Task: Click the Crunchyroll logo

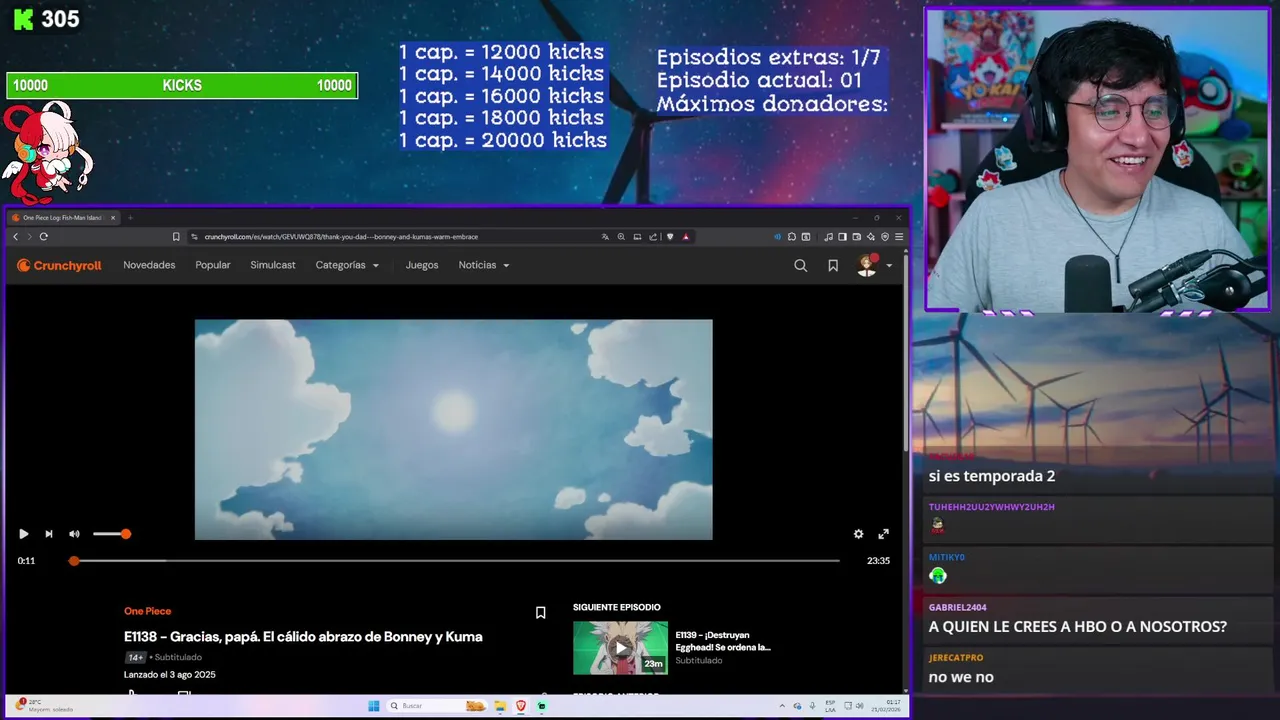Action: (x=59, y=265)
